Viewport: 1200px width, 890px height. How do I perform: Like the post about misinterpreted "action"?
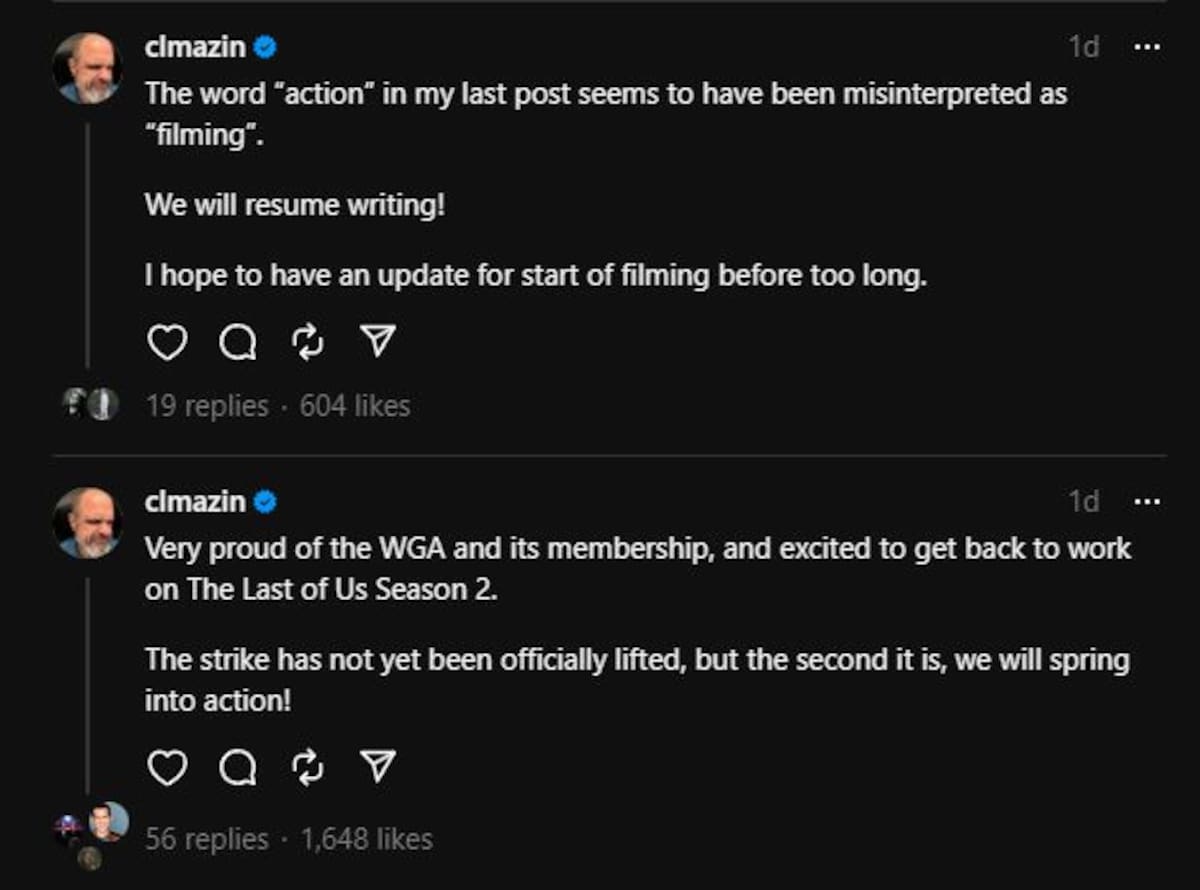click(167, 343)
